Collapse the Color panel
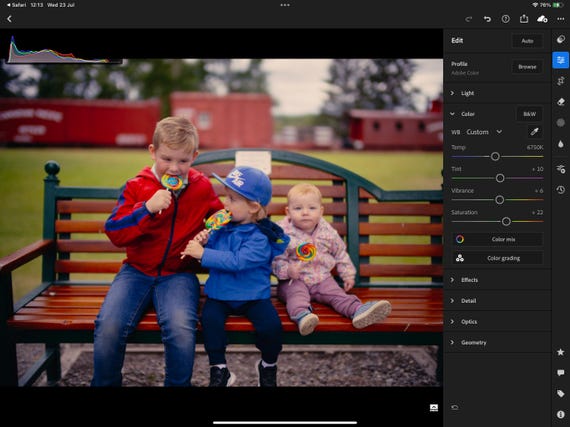The width and height of the screenshot is (570, 427). click(452, 114)
